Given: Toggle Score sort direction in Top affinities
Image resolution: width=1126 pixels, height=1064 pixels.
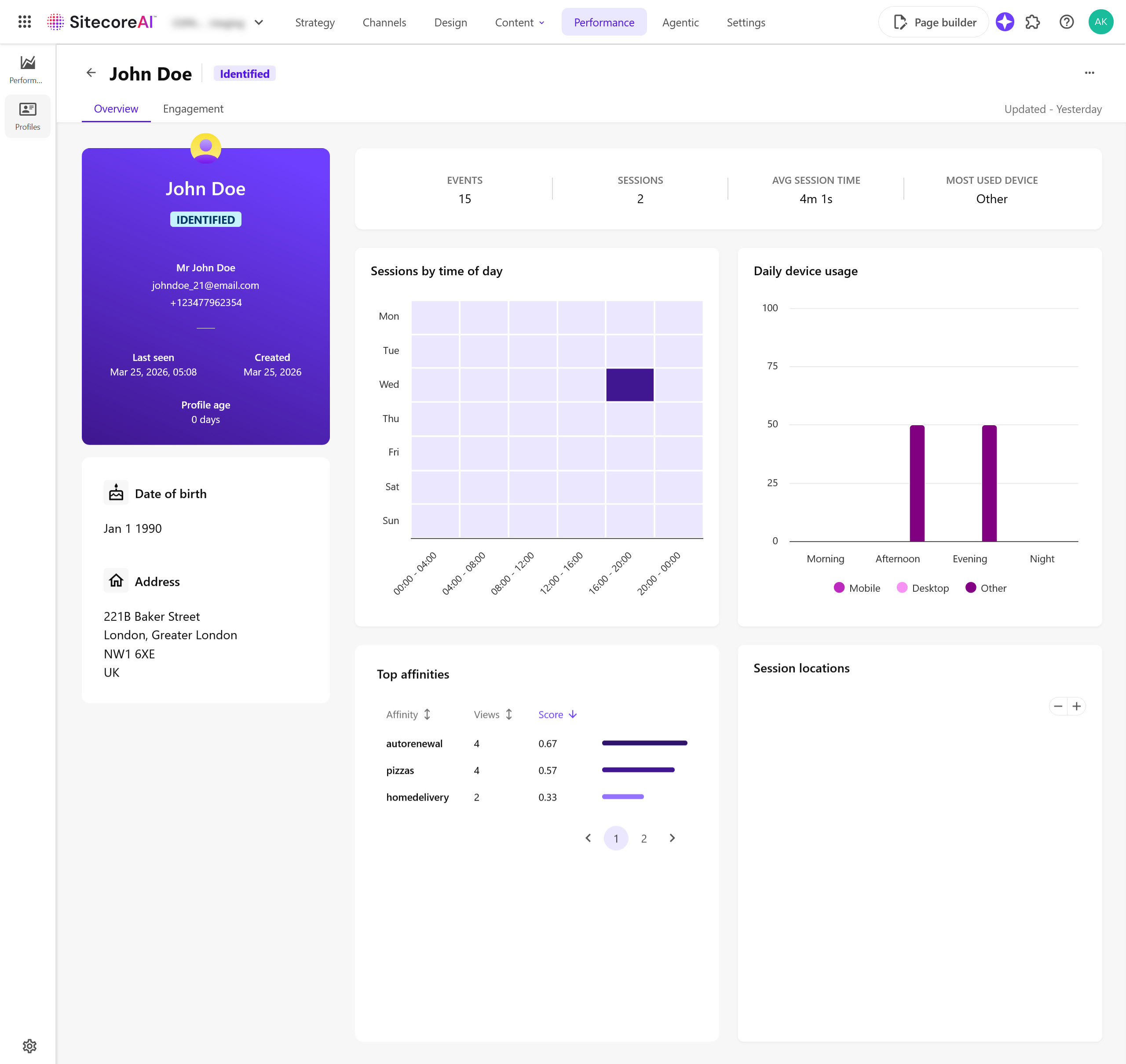Looking at the screenshot, I should (572, 714).
